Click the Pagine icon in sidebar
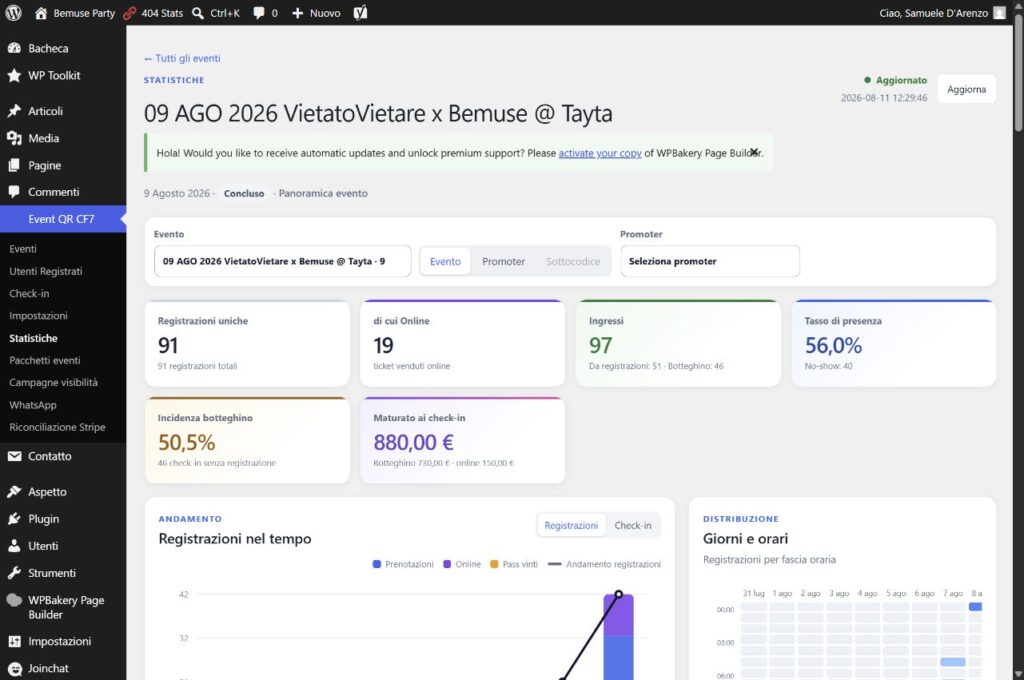This screenshot has height=680, width=1024. pyautogui.click(x=14, y=166)
